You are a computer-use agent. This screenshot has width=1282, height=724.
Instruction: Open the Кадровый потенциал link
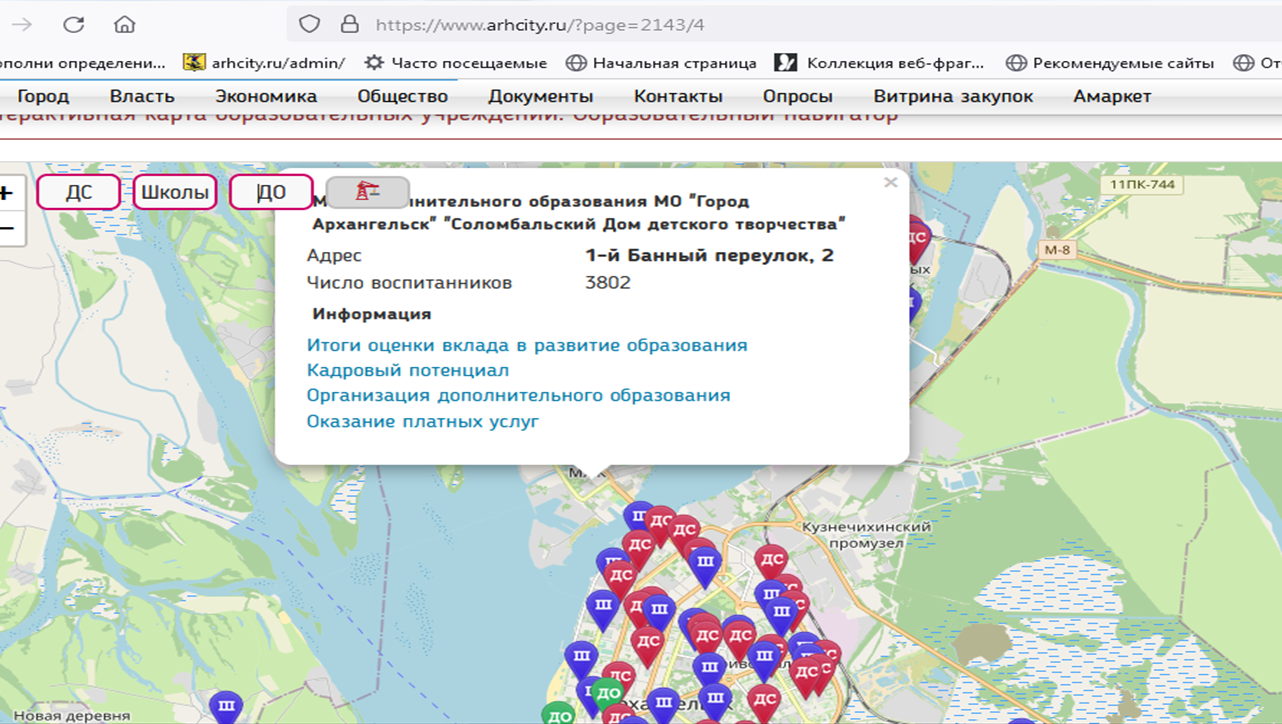(x=408, y=370)
